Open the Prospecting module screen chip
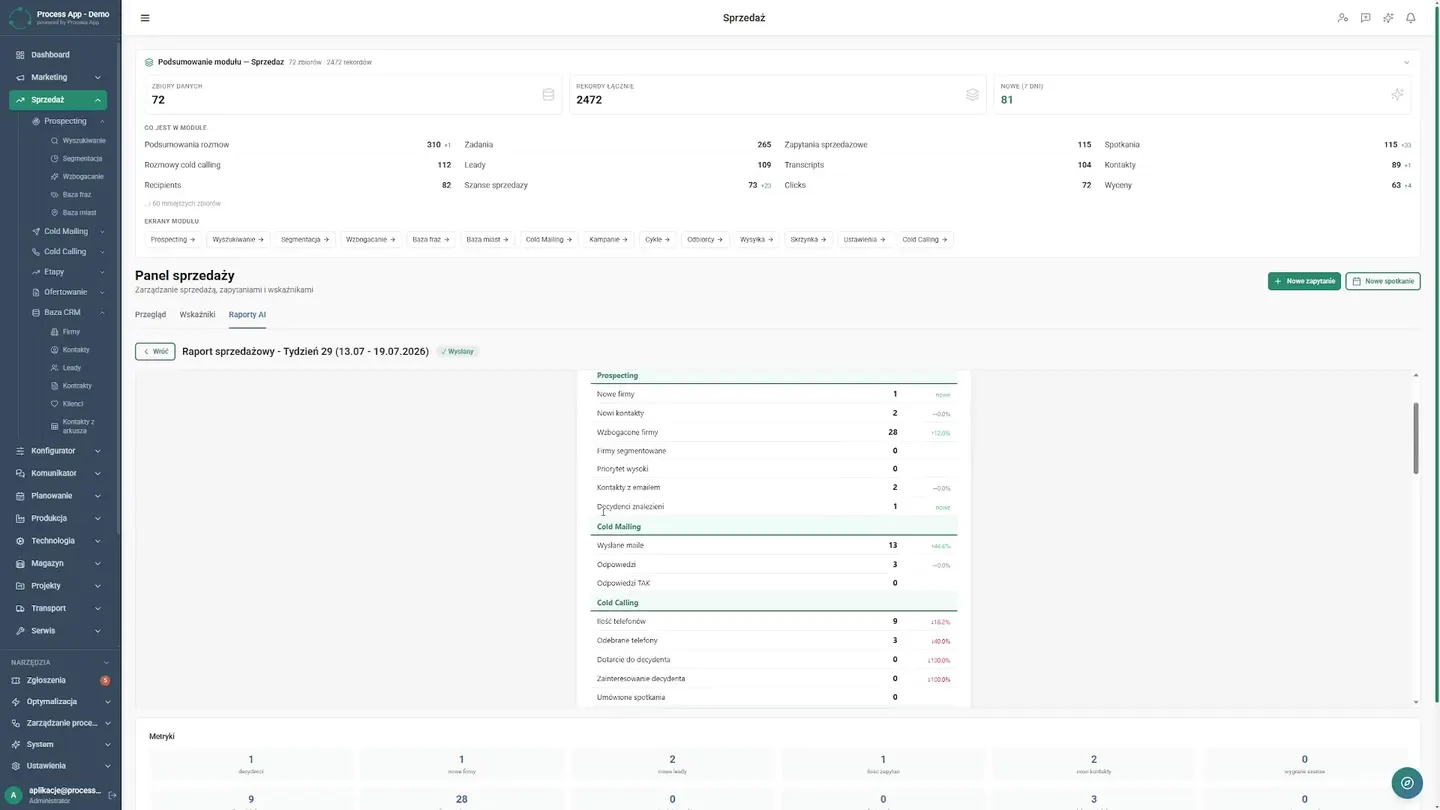This screenshot has height=810, width=1440. [x=173, y=240]
